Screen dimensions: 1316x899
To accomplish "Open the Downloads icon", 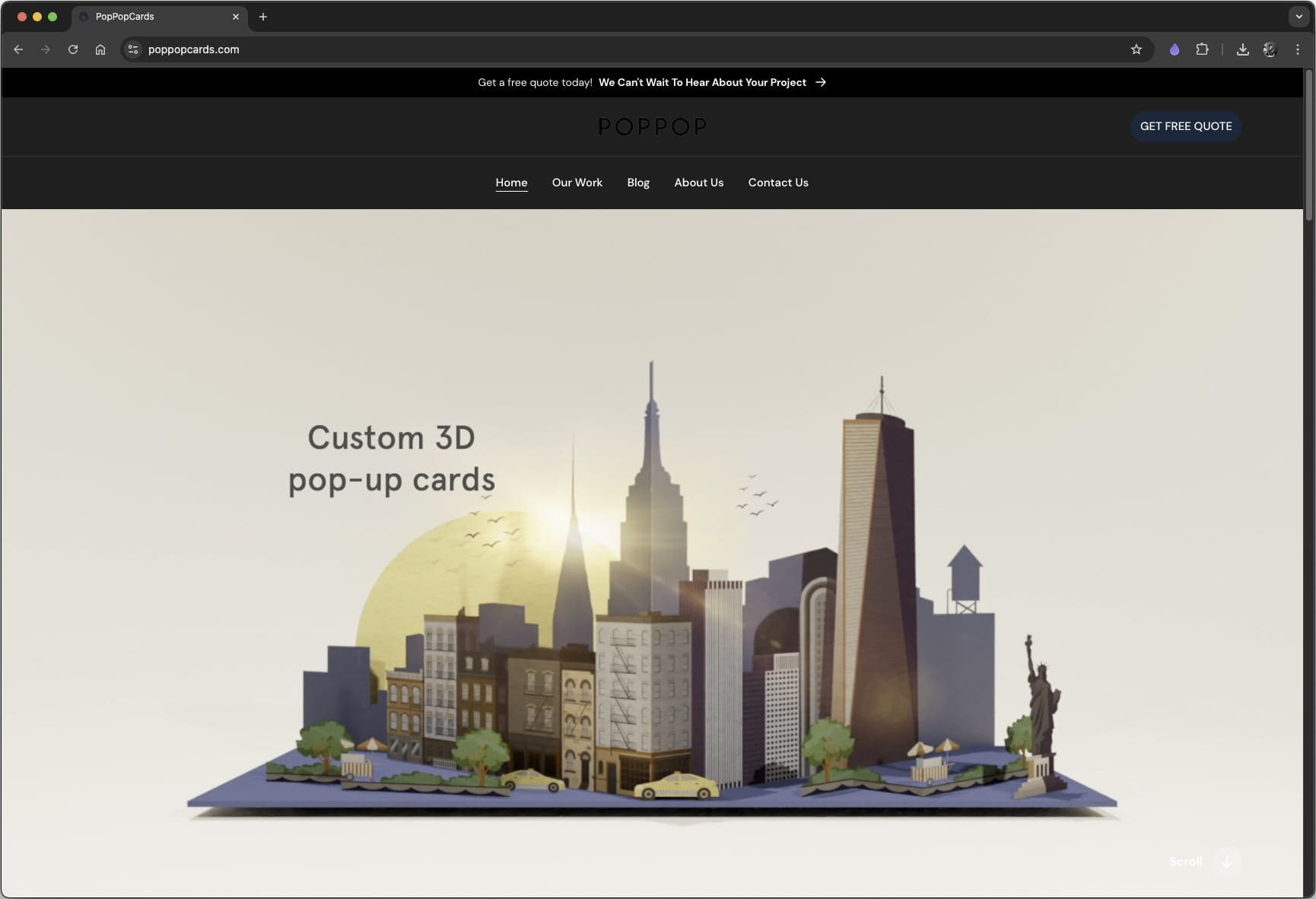I will point(1242,49).
